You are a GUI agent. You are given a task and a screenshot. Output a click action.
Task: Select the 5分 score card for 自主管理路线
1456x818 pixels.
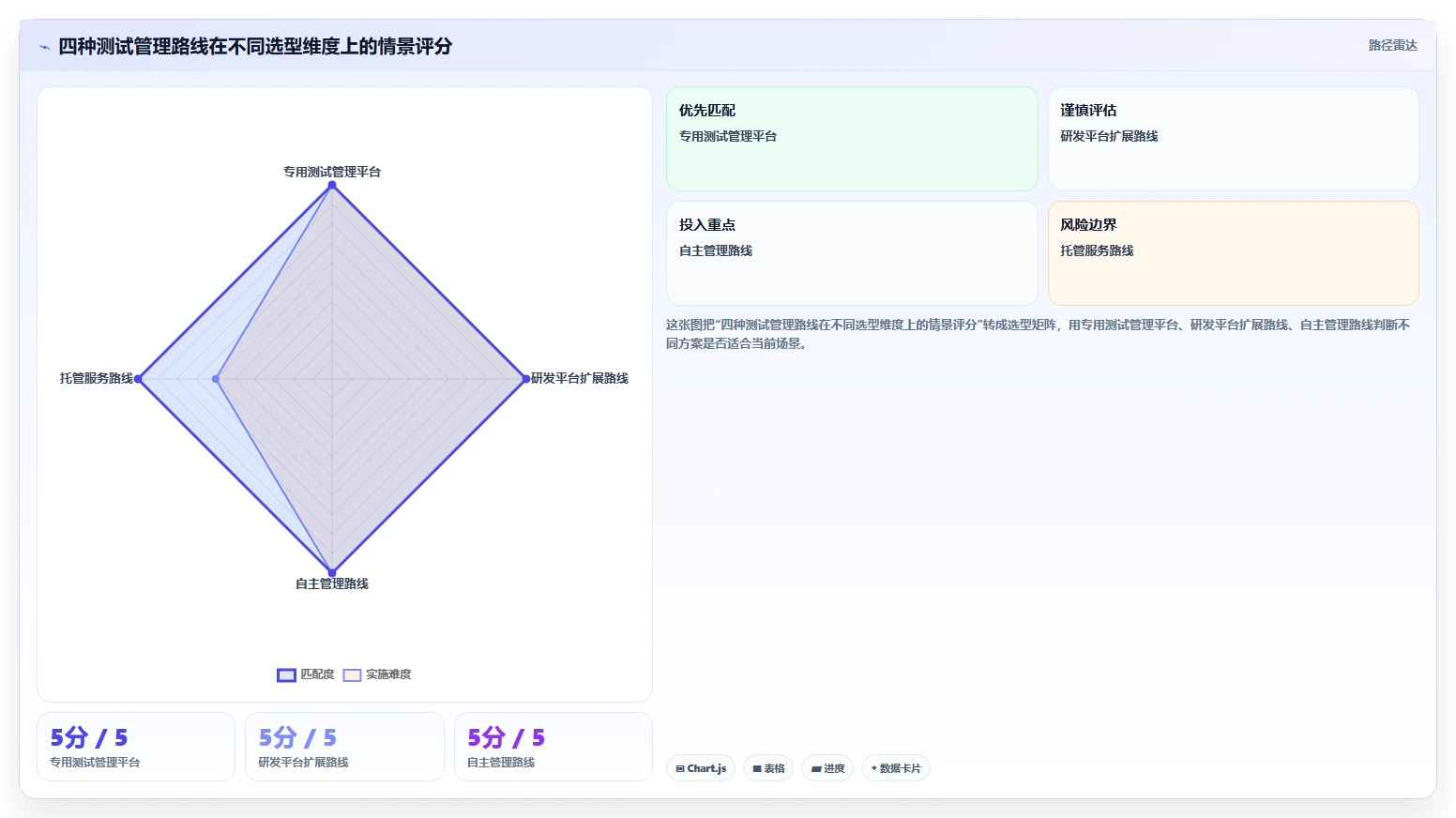tap(554, 747)
